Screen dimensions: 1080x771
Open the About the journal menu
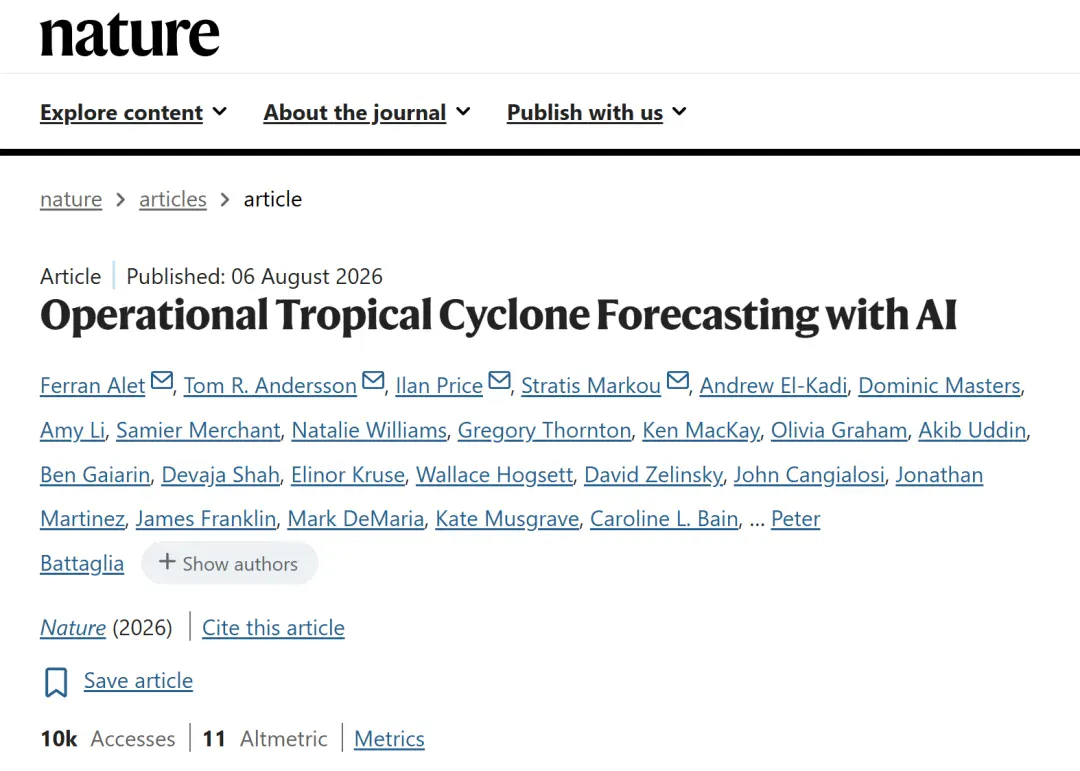(x=355, y=112)
